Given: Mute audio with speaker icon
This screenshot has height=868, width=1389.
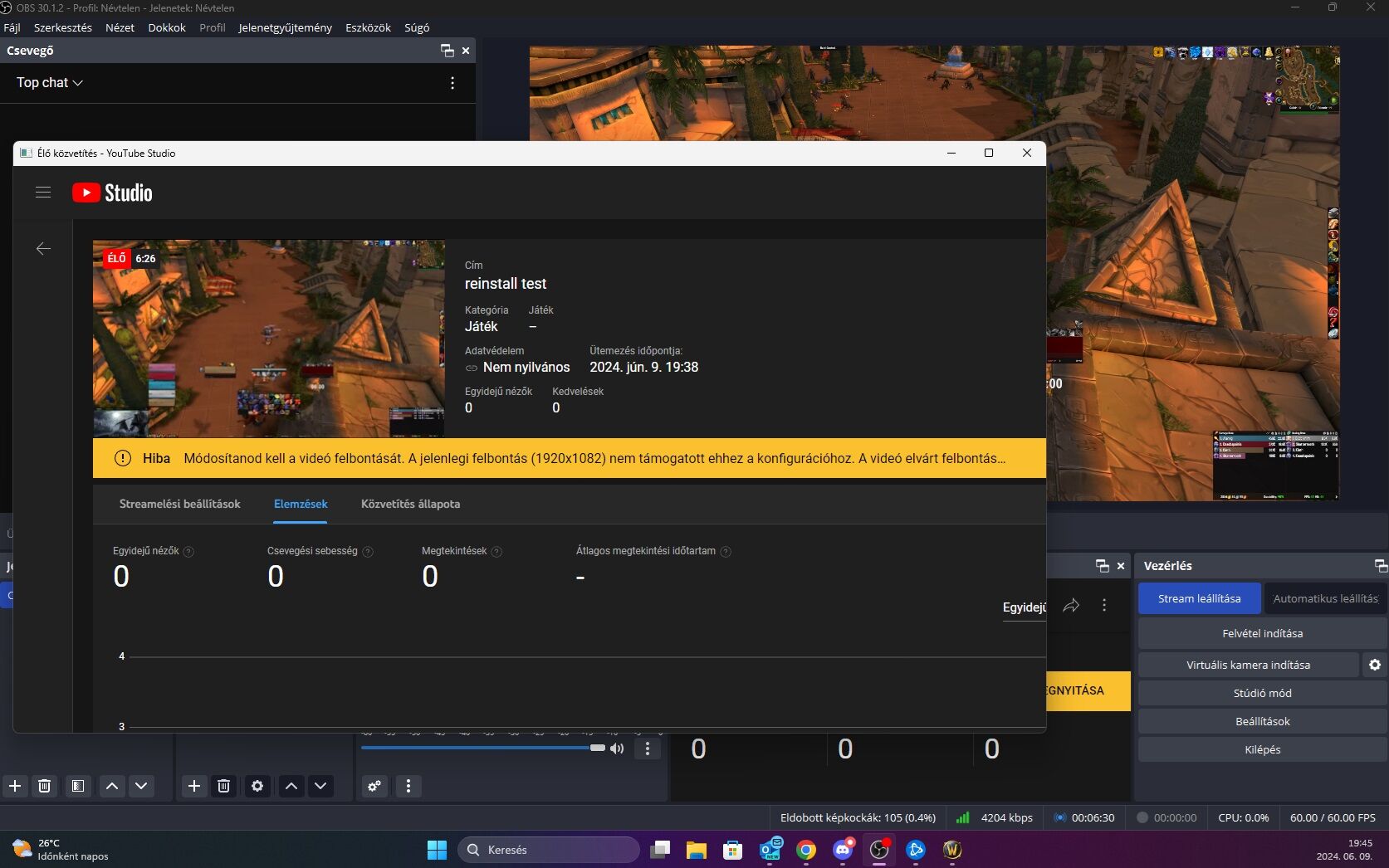Looking at the screenshot, I should [617, 749].
